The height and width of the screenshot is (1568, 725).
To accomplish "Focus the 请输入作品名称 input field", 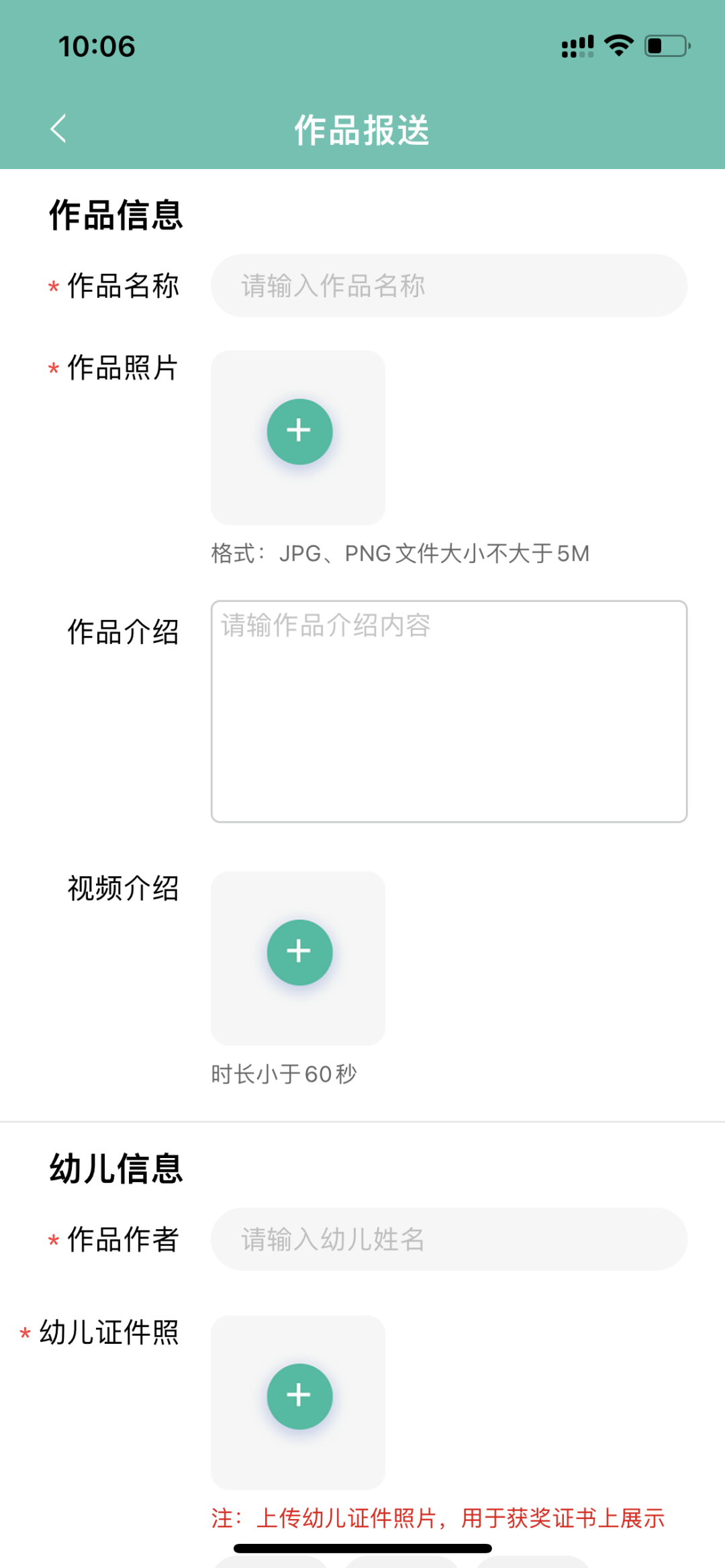I will coord(448,286).
